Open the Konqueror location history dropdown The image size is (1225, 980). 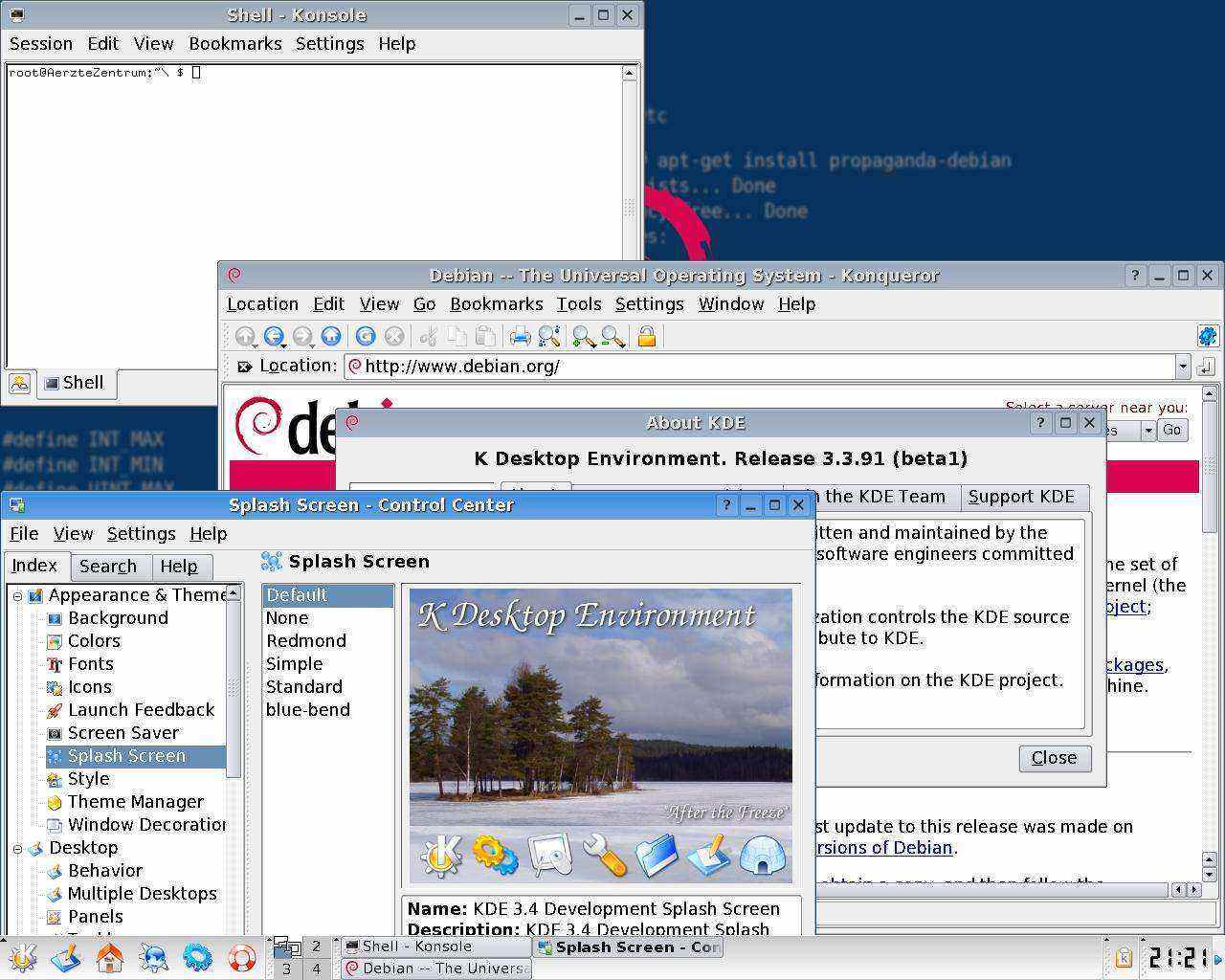[1183, 367]
